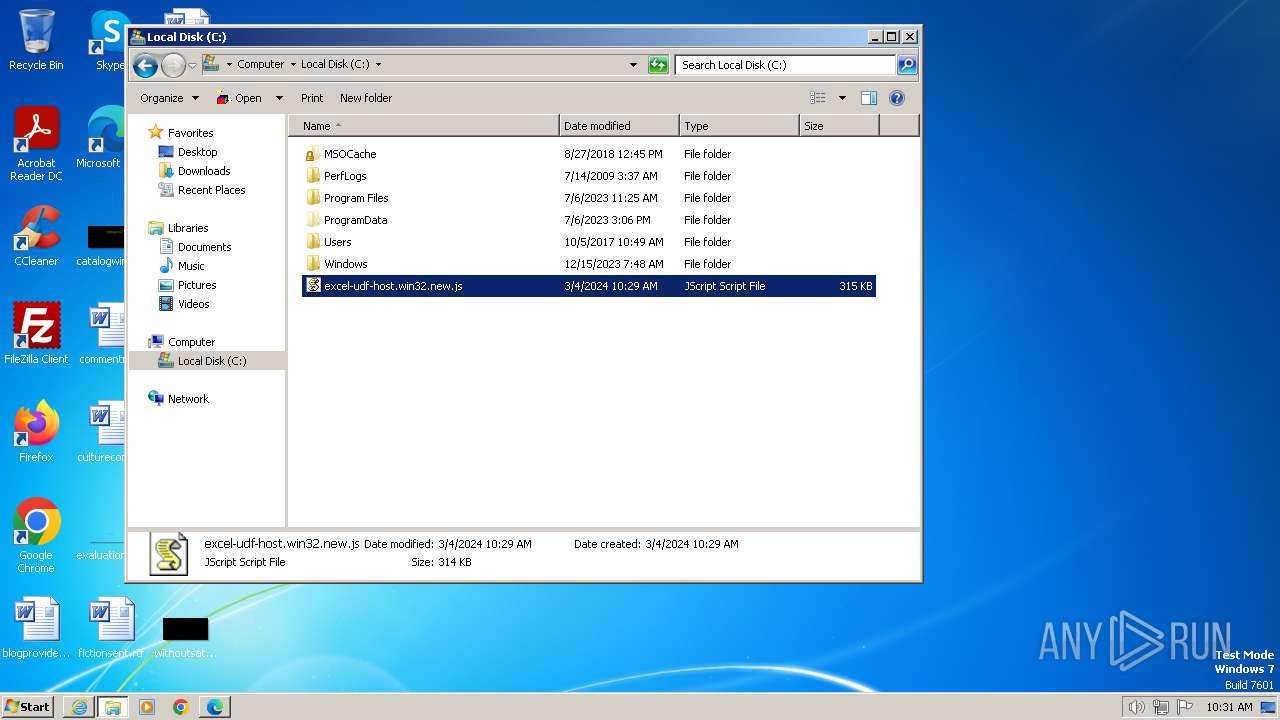
Task: Click the Show desktop button
Action: pos(1270,707)
